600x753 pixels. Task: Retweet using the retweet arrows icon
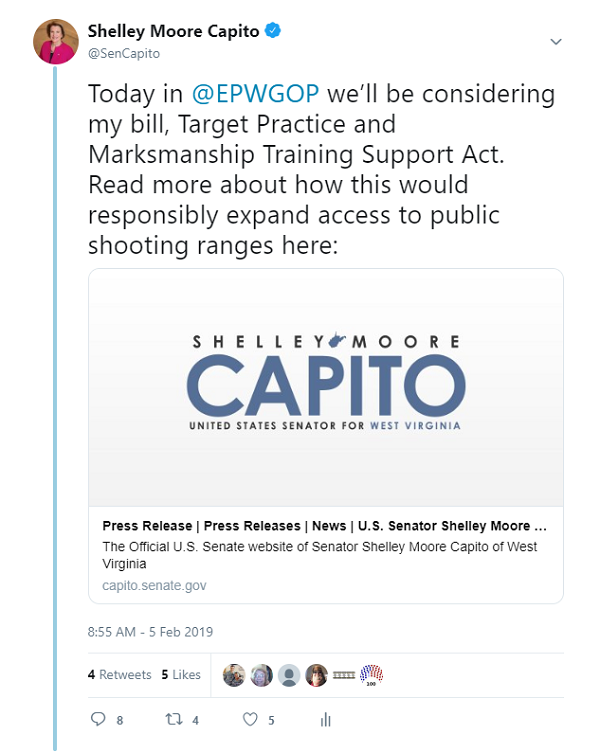pyautogui.click(x=173, y=719)
